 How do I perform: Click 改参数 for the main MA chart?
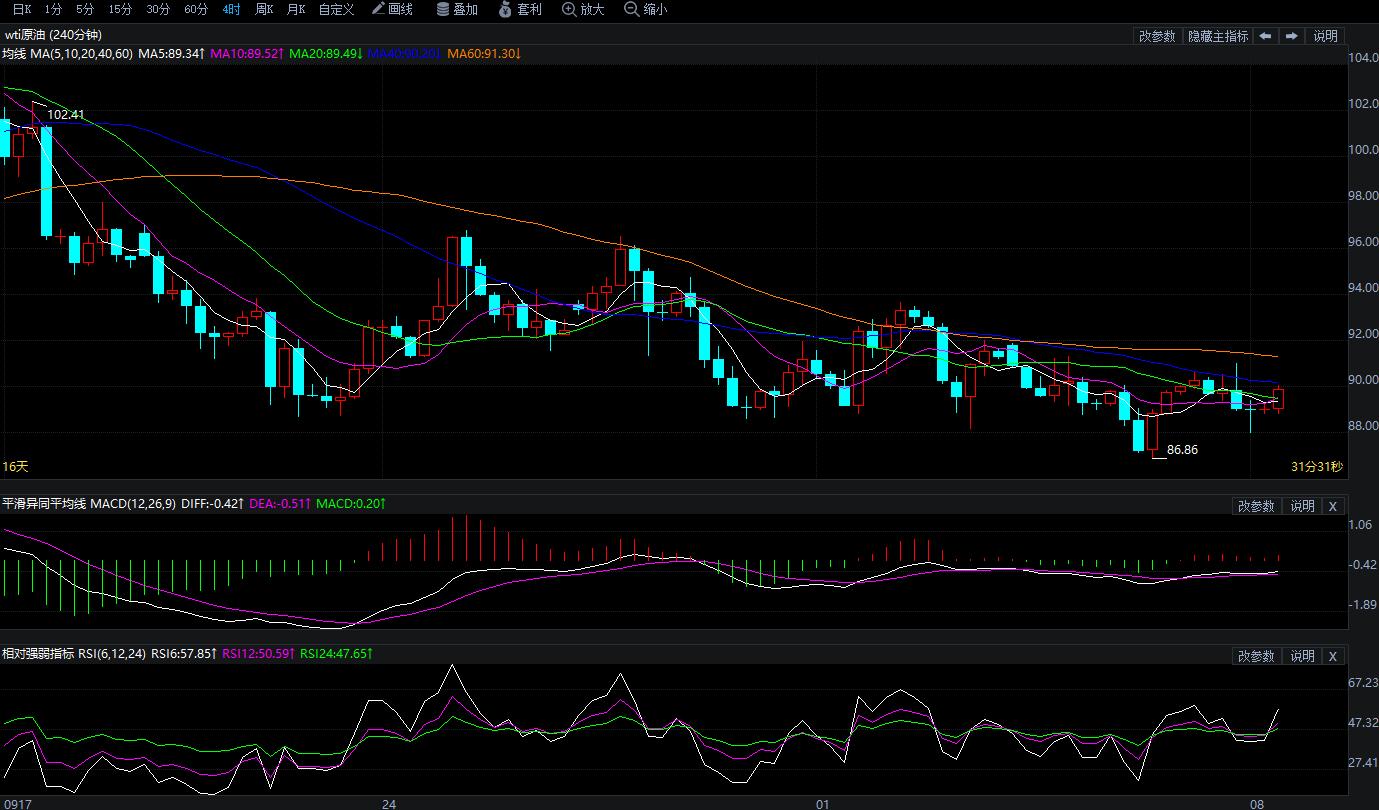[x=1157, y=36]
